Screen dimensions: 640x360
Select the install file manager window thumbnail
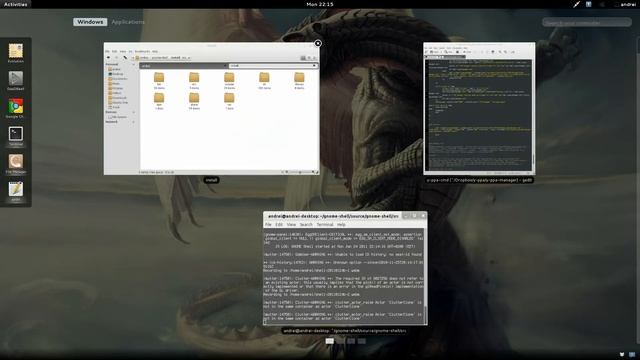click(211, 109)
